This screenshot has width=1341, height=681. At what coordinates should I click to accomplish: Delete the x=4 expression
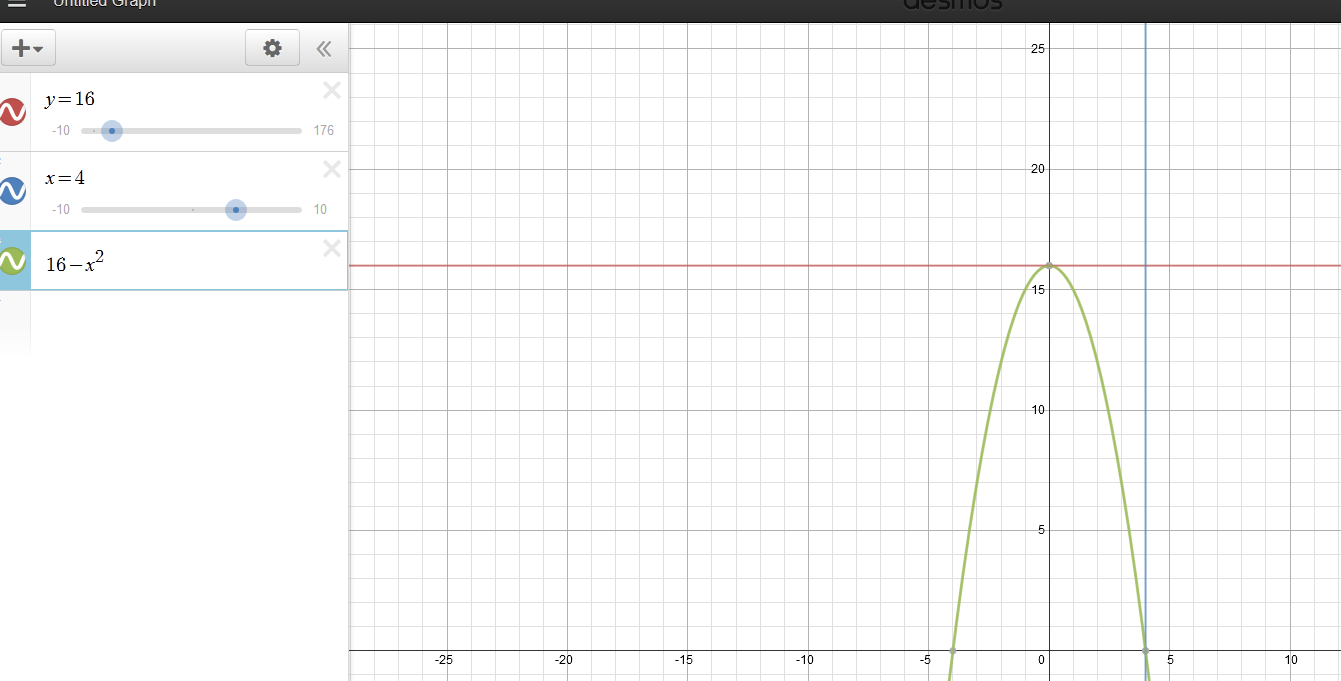pos(332,169)
